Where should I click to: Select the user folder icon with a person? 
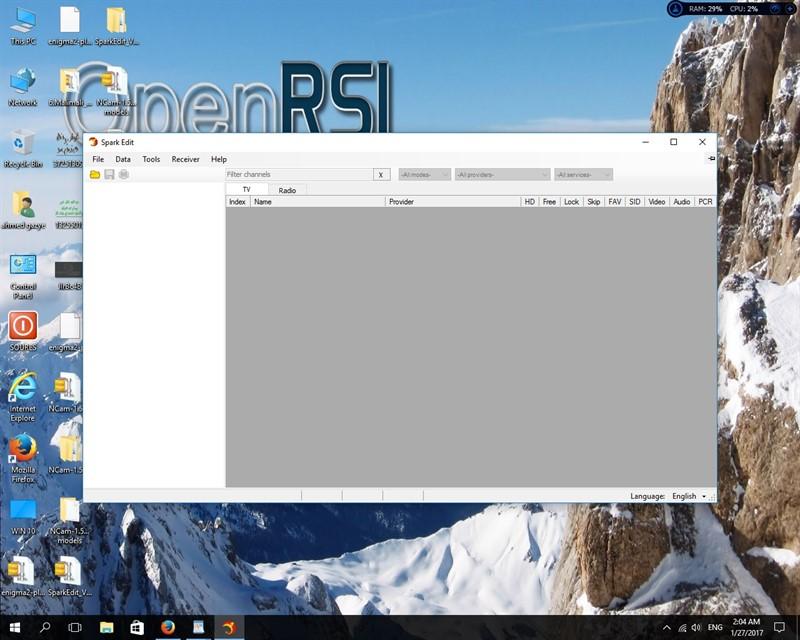23,210
